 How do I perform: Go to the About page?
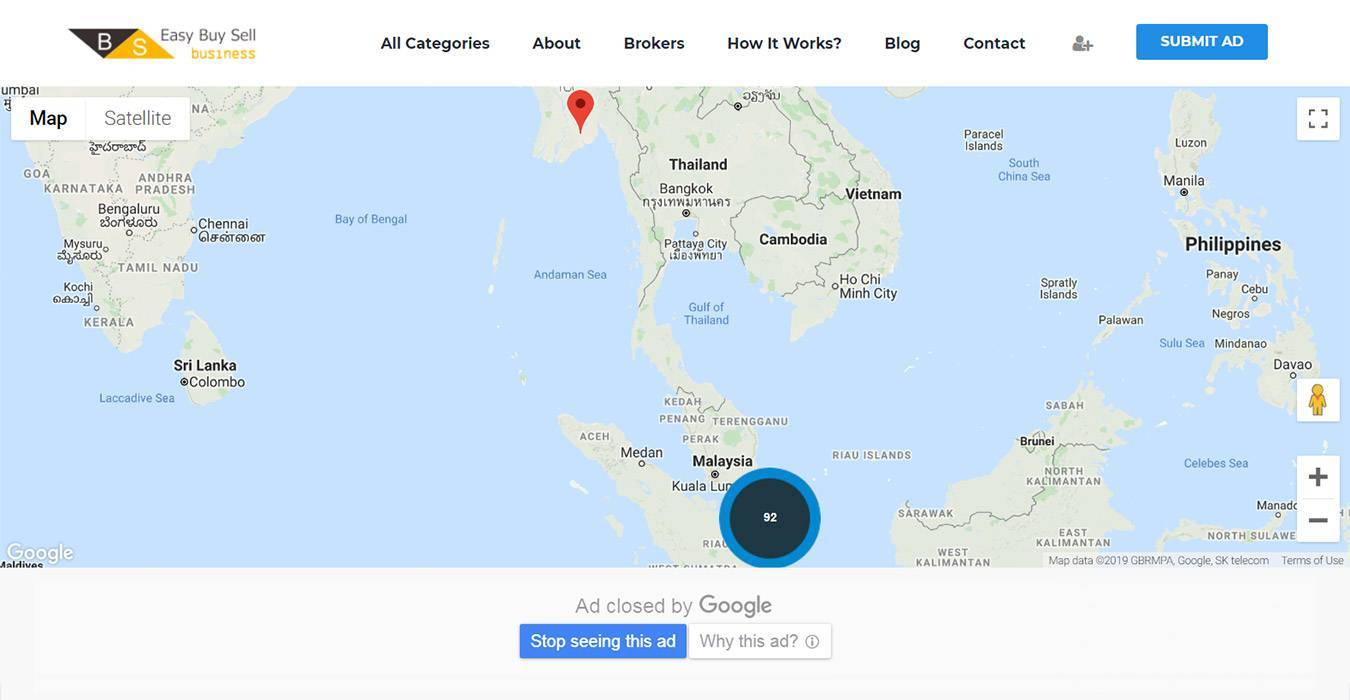coord(556,43)
